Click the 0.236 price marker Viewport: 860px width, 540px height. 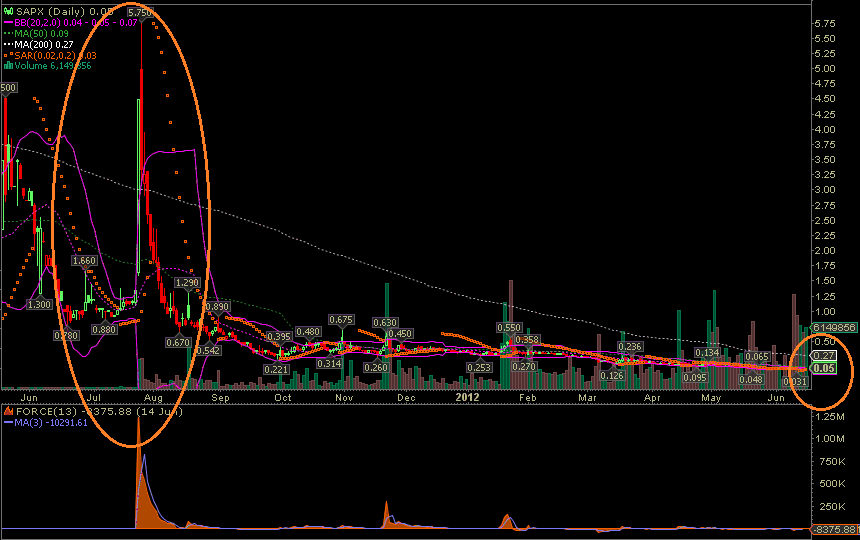(x=630, y=346)
